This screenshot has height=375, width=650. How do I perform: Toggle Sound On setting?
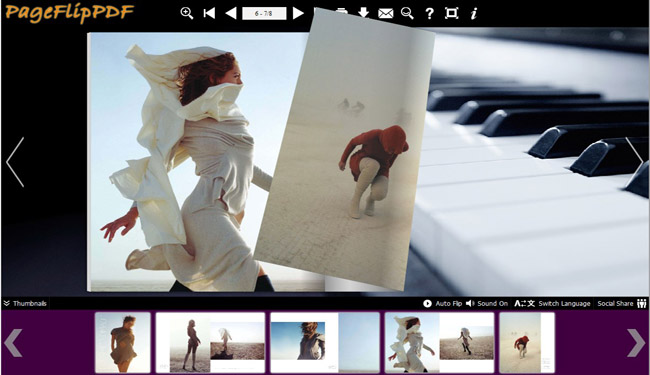tap(487, 303)
